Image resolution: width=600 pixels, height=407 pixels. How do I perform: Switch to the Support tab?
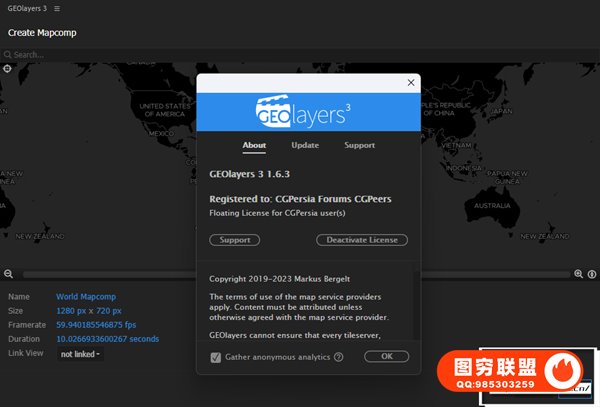[x=359, y=145]
